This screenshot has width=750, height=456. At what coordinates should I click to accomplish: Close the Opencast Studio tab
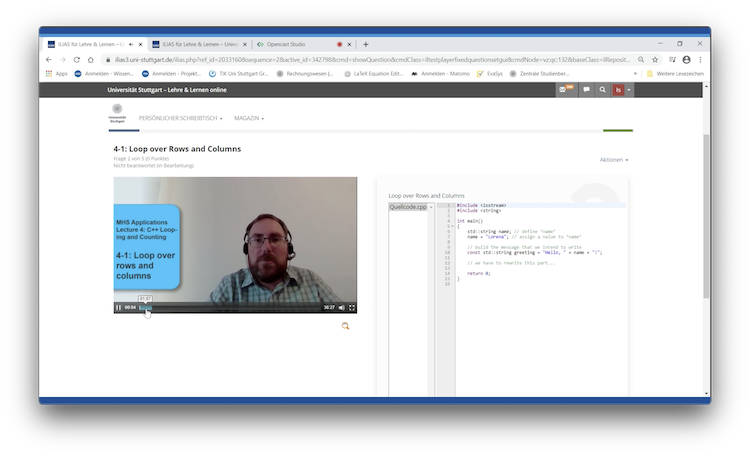coord(349,44)
